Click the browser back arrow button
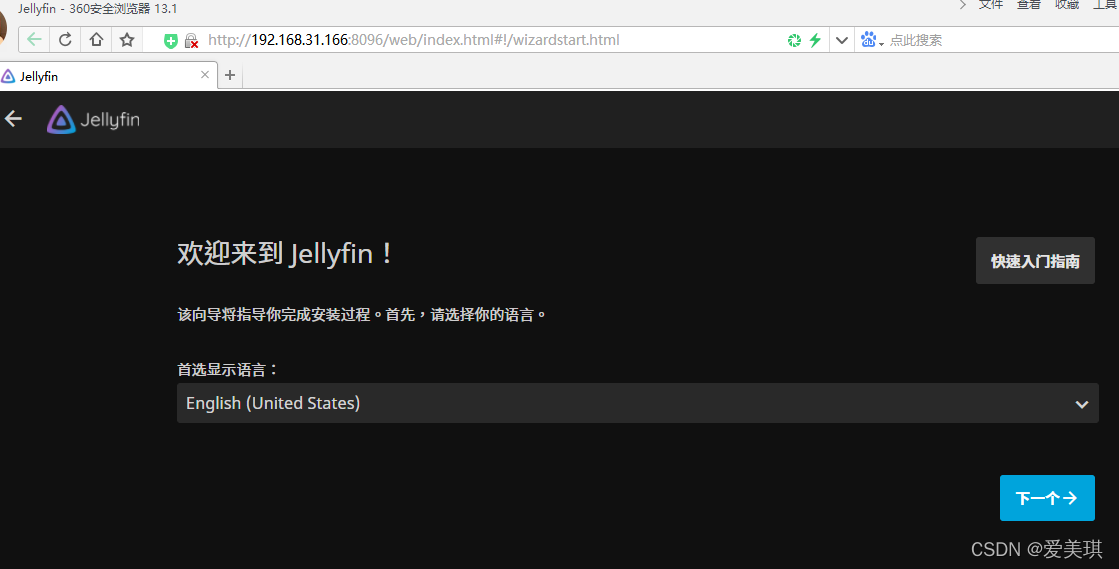 click(34, 40)
